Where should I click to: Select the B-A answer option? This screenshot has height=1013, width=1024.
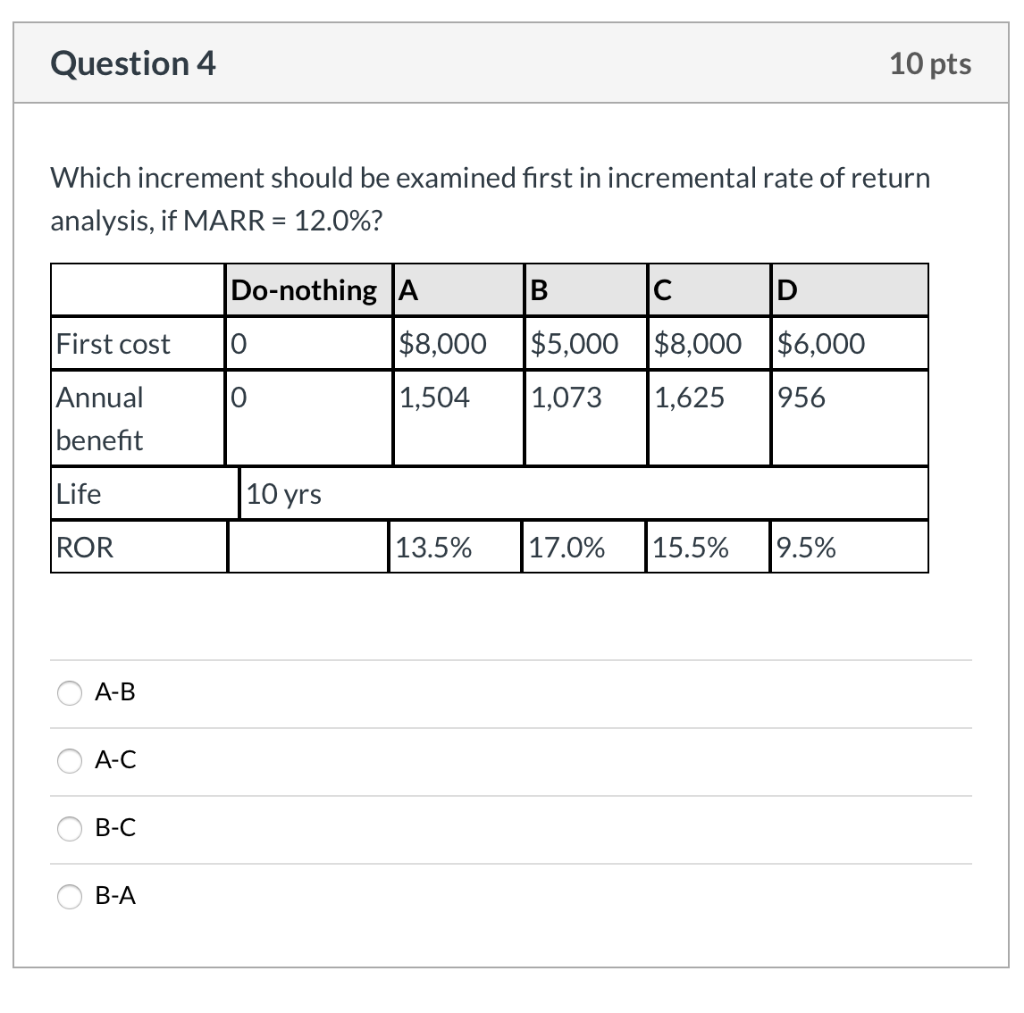coord(69,896)
